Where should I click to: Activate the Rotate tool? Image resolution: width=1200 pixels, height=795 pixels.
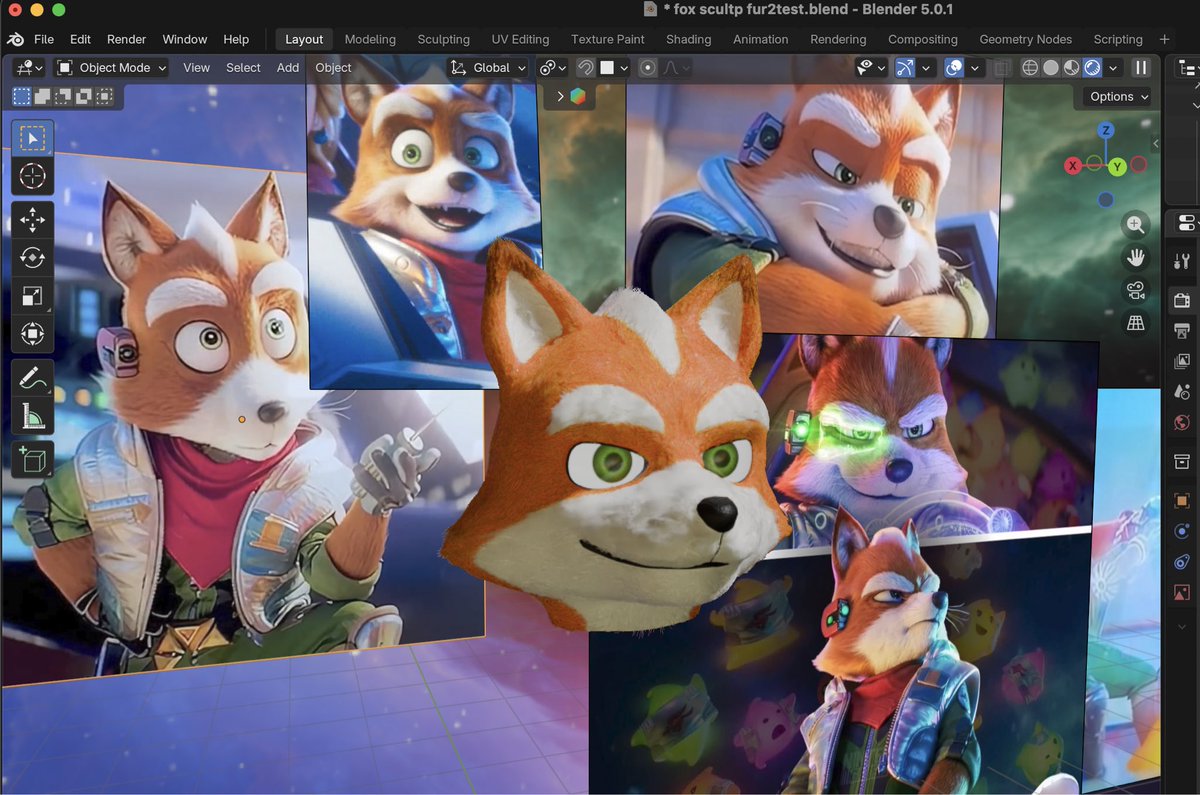click(x=33, y=258)
